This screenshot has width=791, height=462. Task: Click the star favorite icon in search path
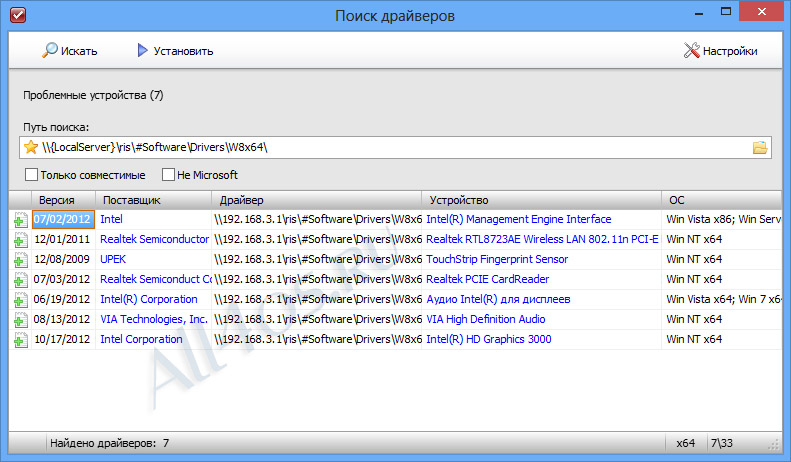[31, 147]
